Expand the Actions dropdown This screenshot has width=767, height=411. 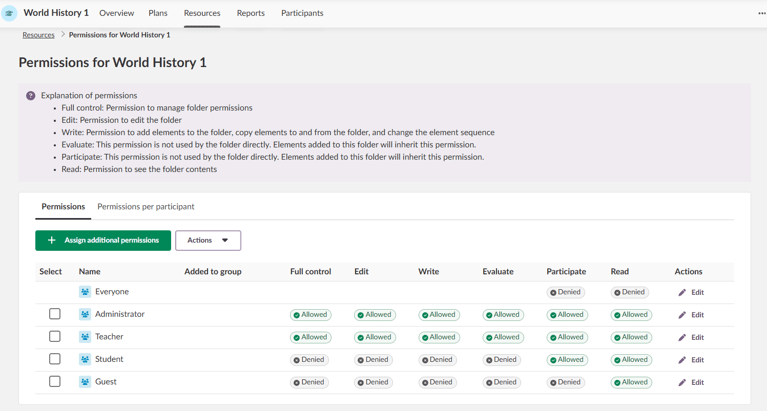coord(208,240)
